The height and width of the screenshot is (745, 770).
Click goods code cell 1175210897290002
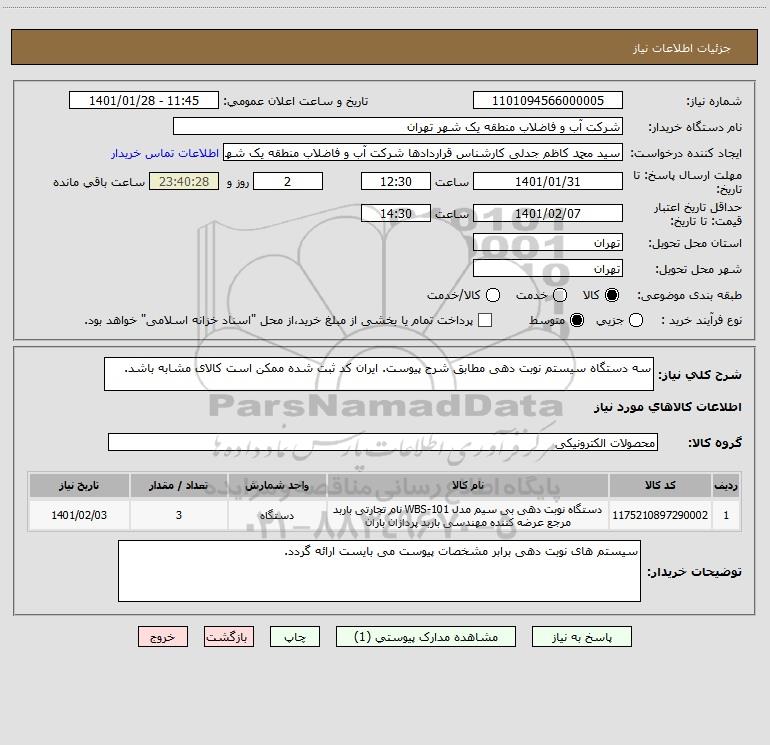(x=660, y=515)
